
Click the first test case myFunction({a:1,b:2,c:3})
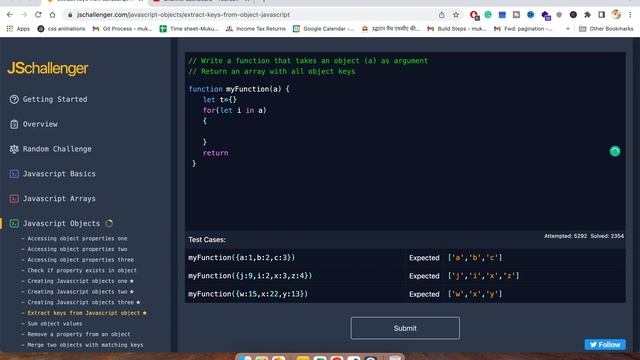click(241, 258)
